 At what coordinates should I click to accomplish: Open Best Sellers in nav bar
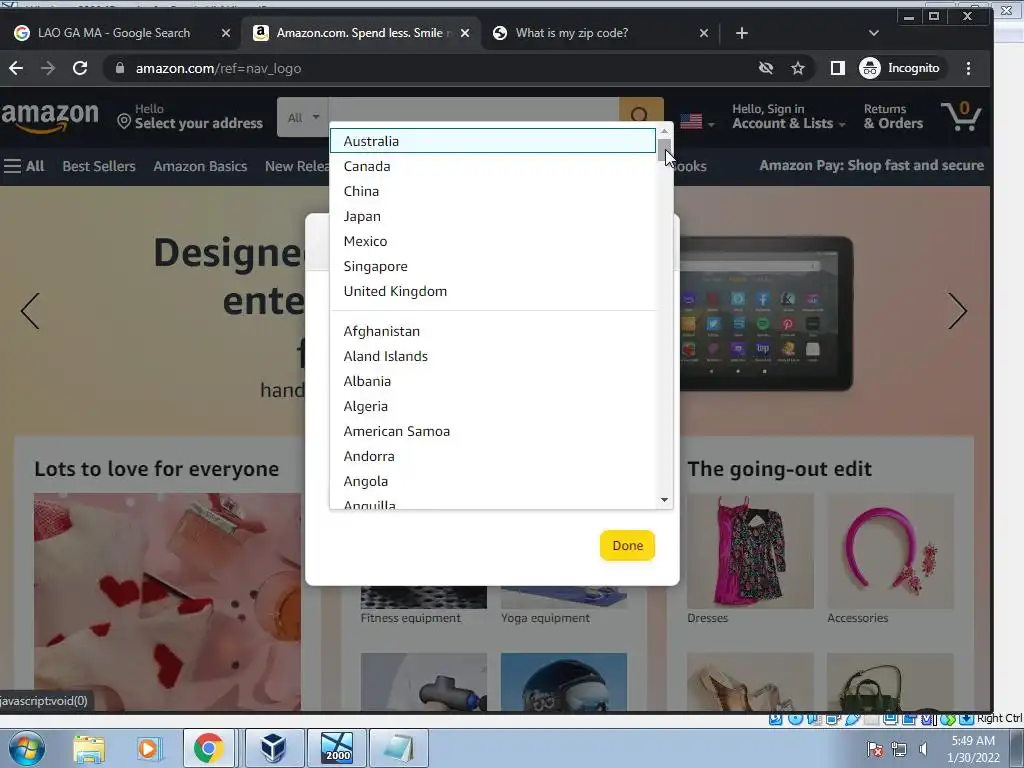[x=99, y=166]
